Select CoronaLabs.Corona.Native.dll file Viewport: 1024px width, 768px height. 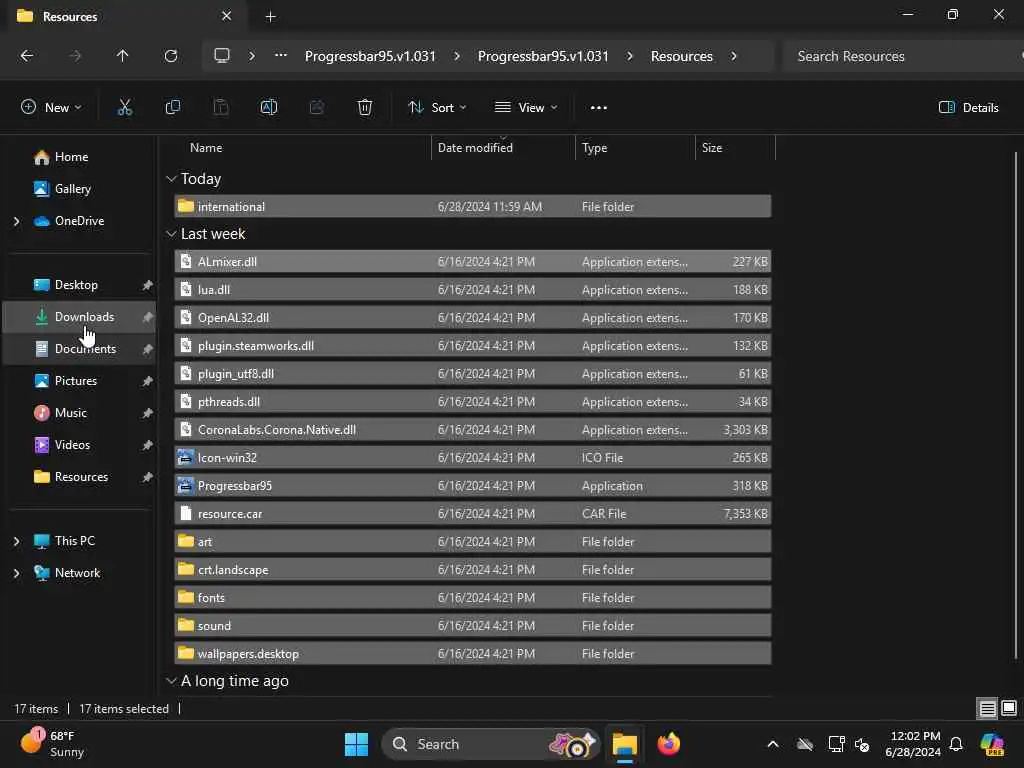click(473, 430)
